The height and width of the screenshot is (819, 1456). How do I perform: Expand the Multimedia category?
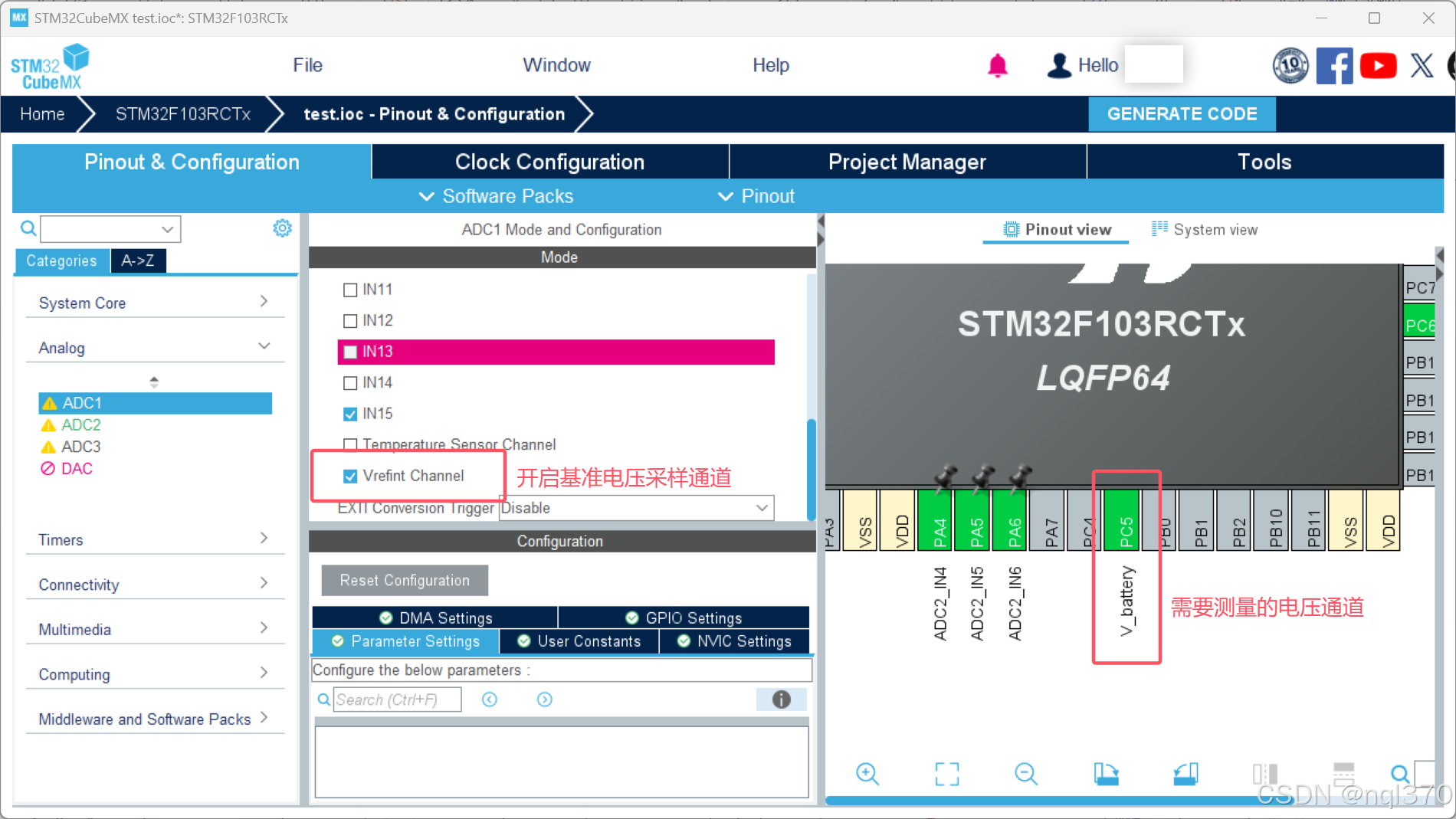pyautogui.click(x=155, y=629)
